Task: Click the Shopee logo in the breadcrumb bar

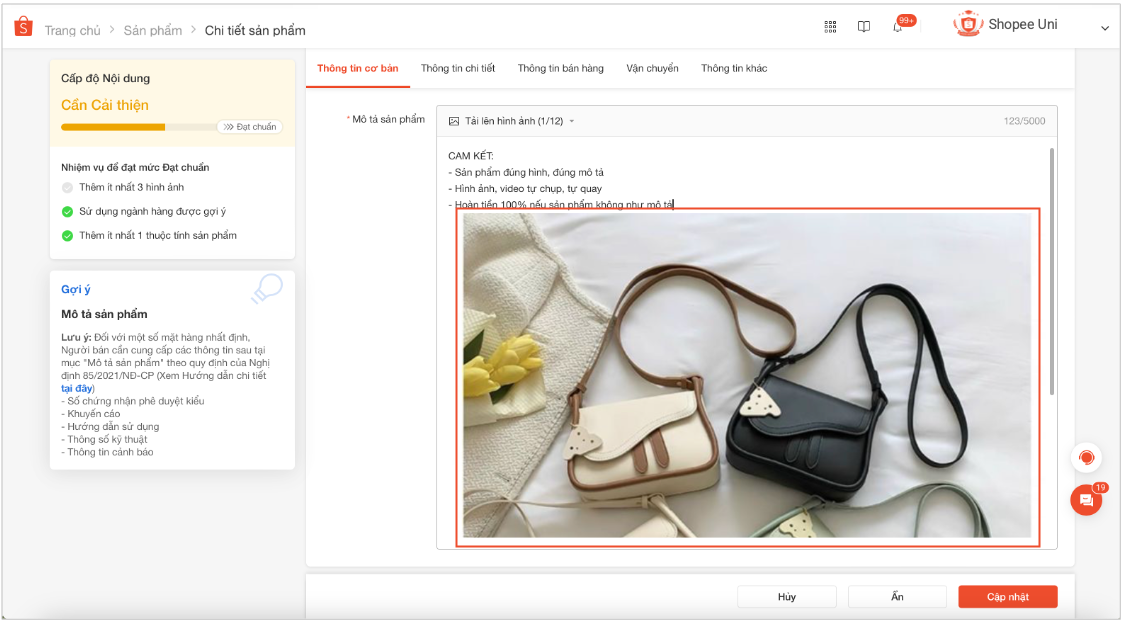Action: pyautogui.click(x=22, y=28)
